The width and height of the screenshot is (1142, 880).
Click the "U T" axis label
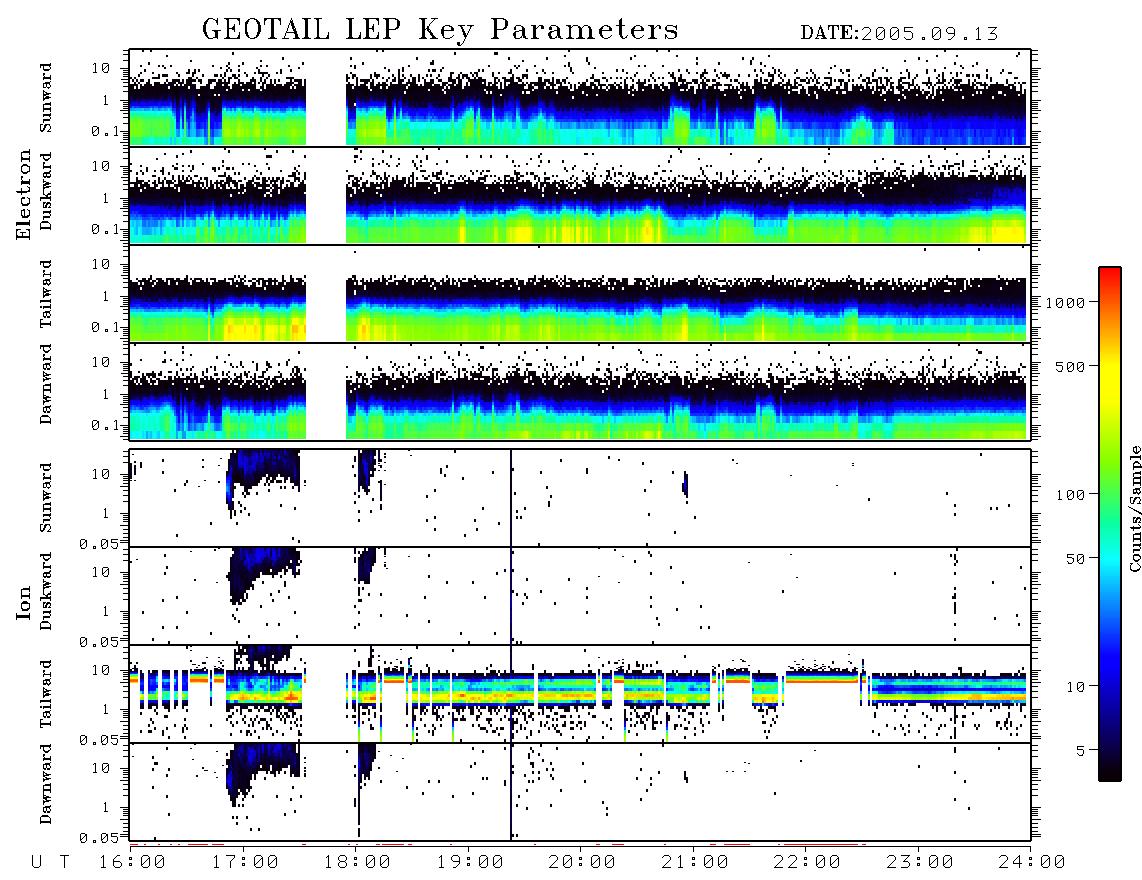(51, 862)
